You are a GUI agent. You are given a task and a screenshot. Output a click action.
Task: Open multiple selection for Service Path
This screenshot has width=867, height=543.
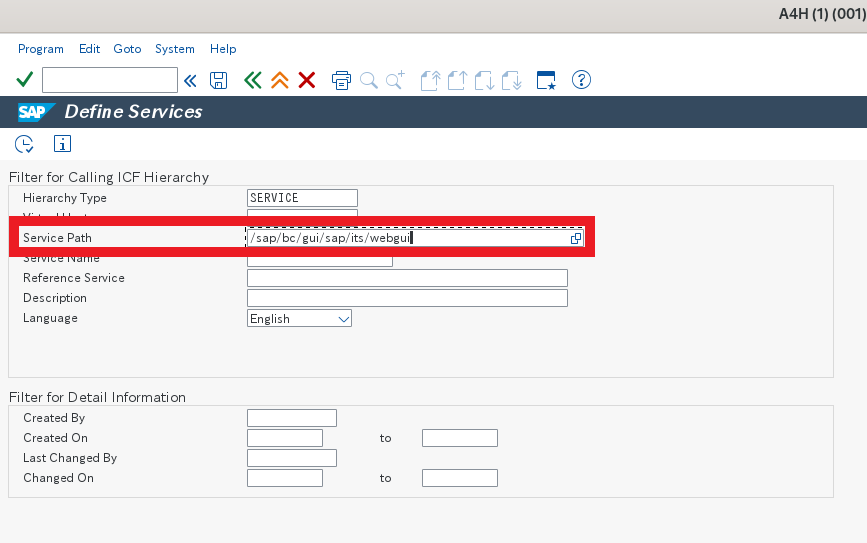click(576, 238)
